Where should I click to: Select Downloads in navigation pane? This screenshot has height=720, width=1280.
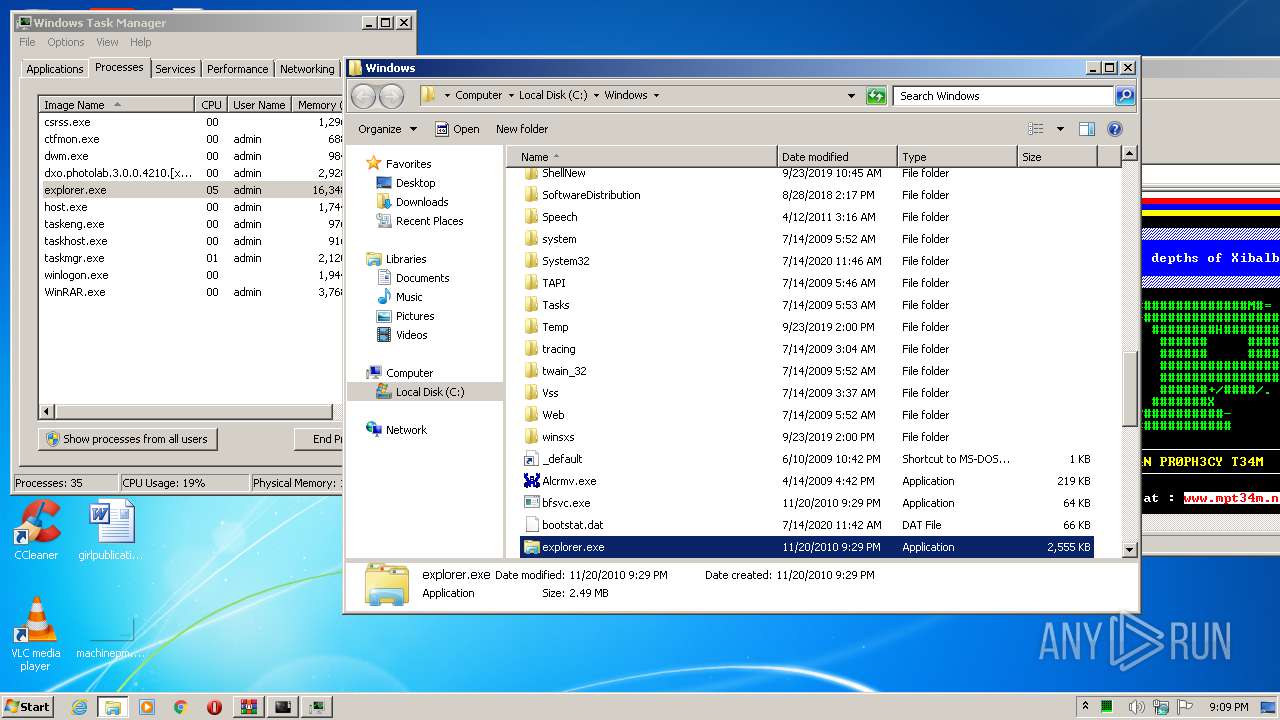tap(422, 202)
